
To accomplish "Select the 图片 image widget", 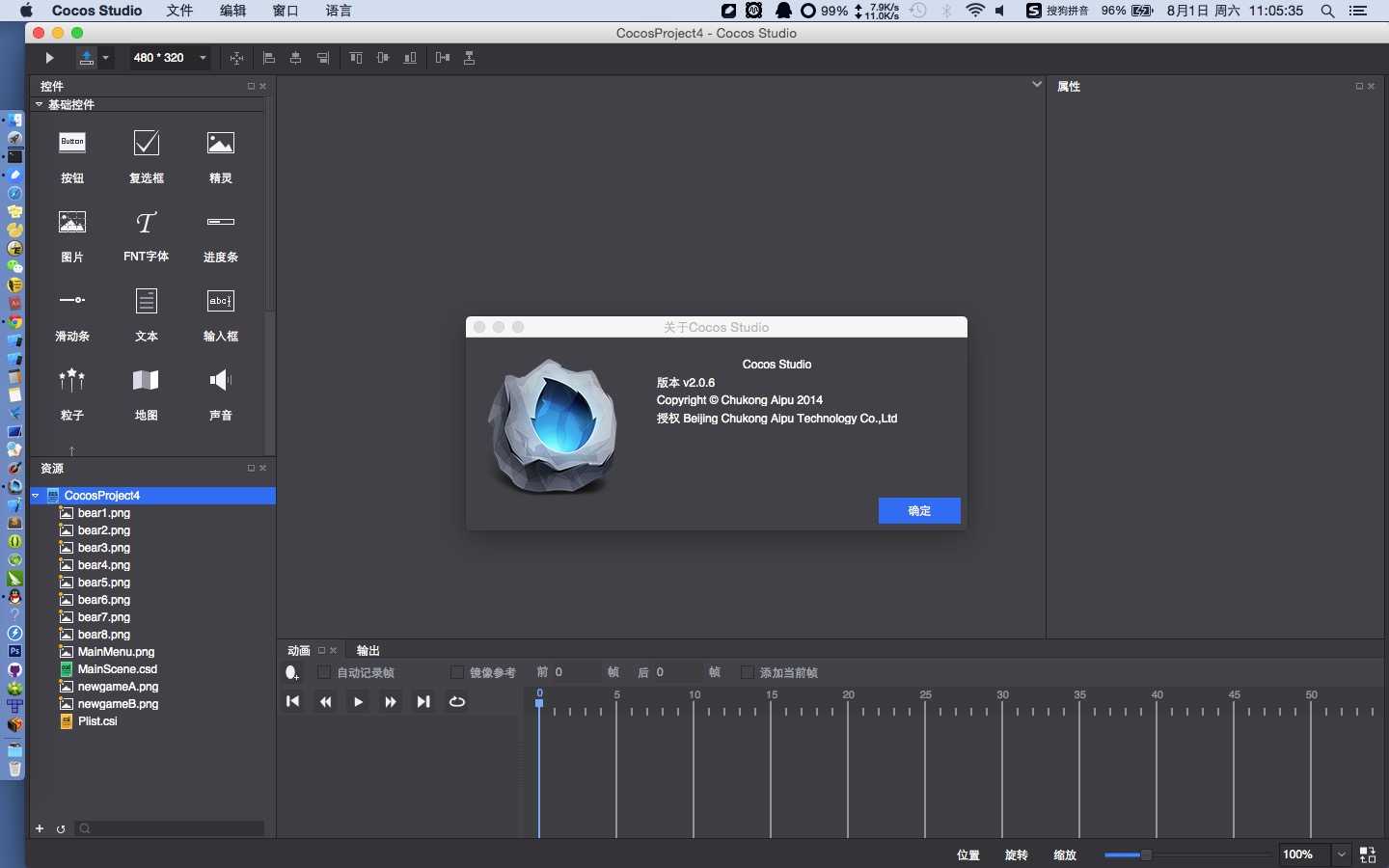I will (72, 235).
